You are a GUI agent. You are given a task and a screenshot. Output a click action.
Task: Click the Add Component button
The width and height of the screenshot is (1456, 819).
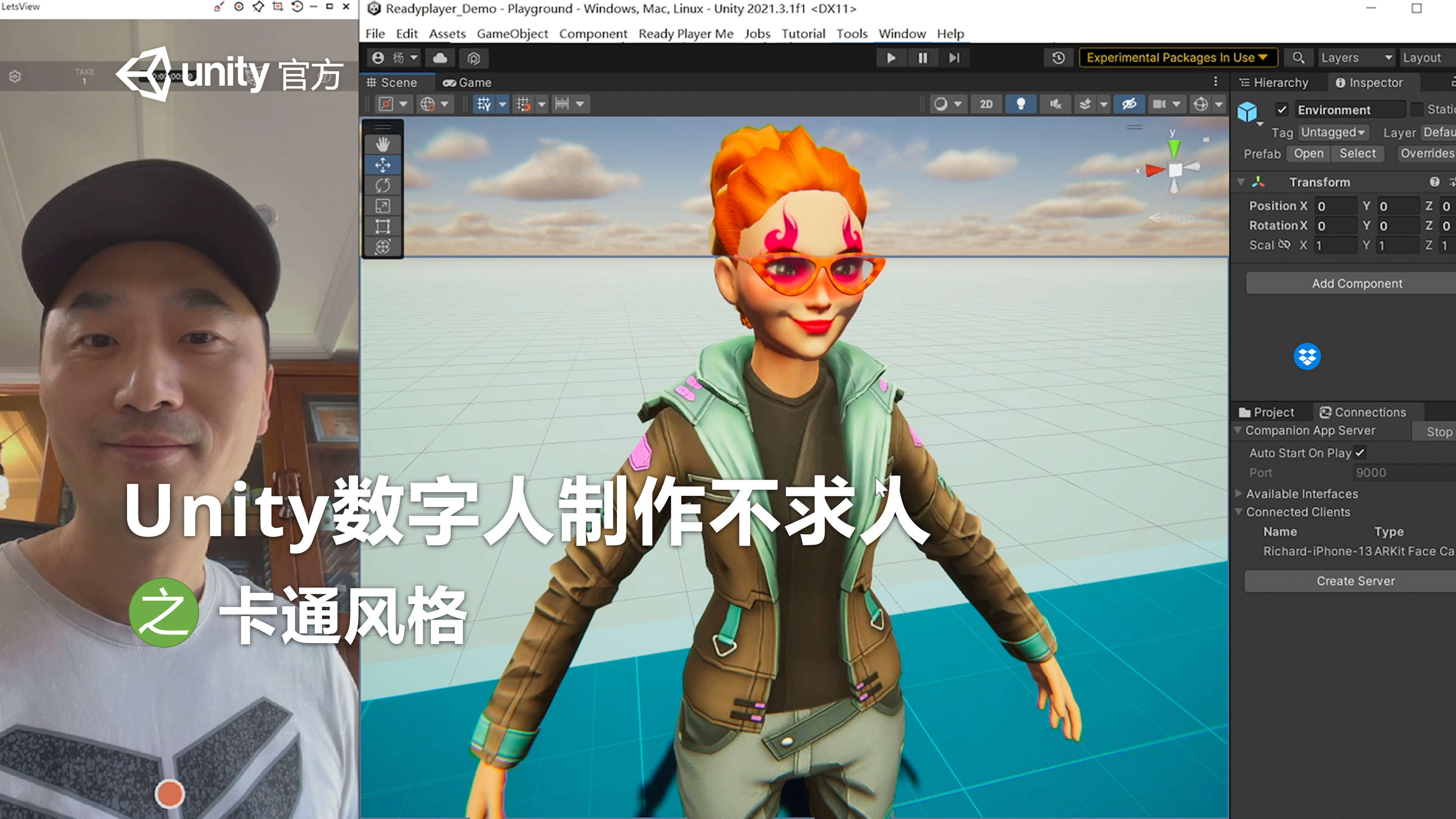(x=1357, y=283)
